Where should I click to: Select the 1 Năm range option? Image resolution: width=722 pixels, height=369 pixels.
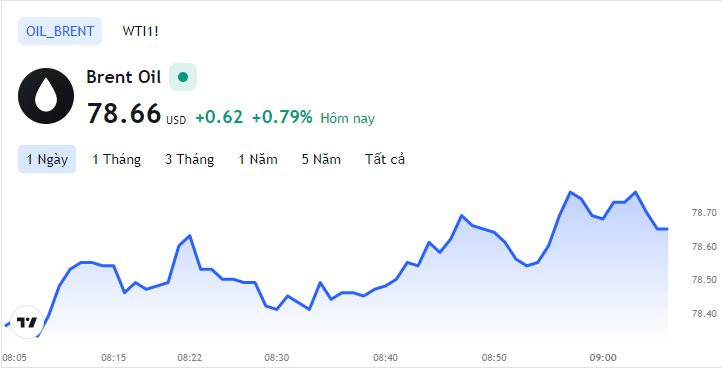point(258,159)
